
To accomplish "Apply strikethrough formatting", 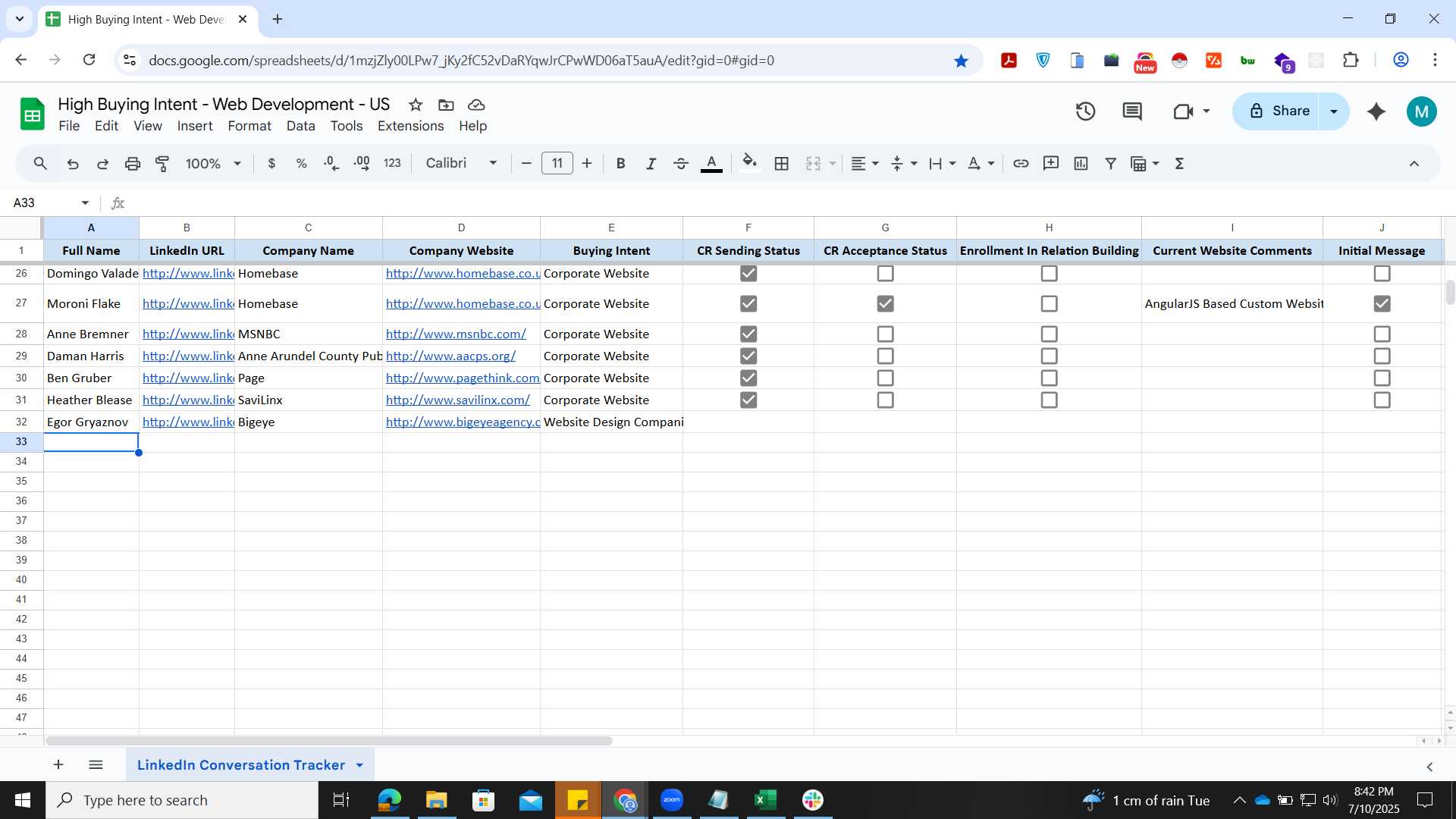I will pyautogui.click(x=680, y=163).
